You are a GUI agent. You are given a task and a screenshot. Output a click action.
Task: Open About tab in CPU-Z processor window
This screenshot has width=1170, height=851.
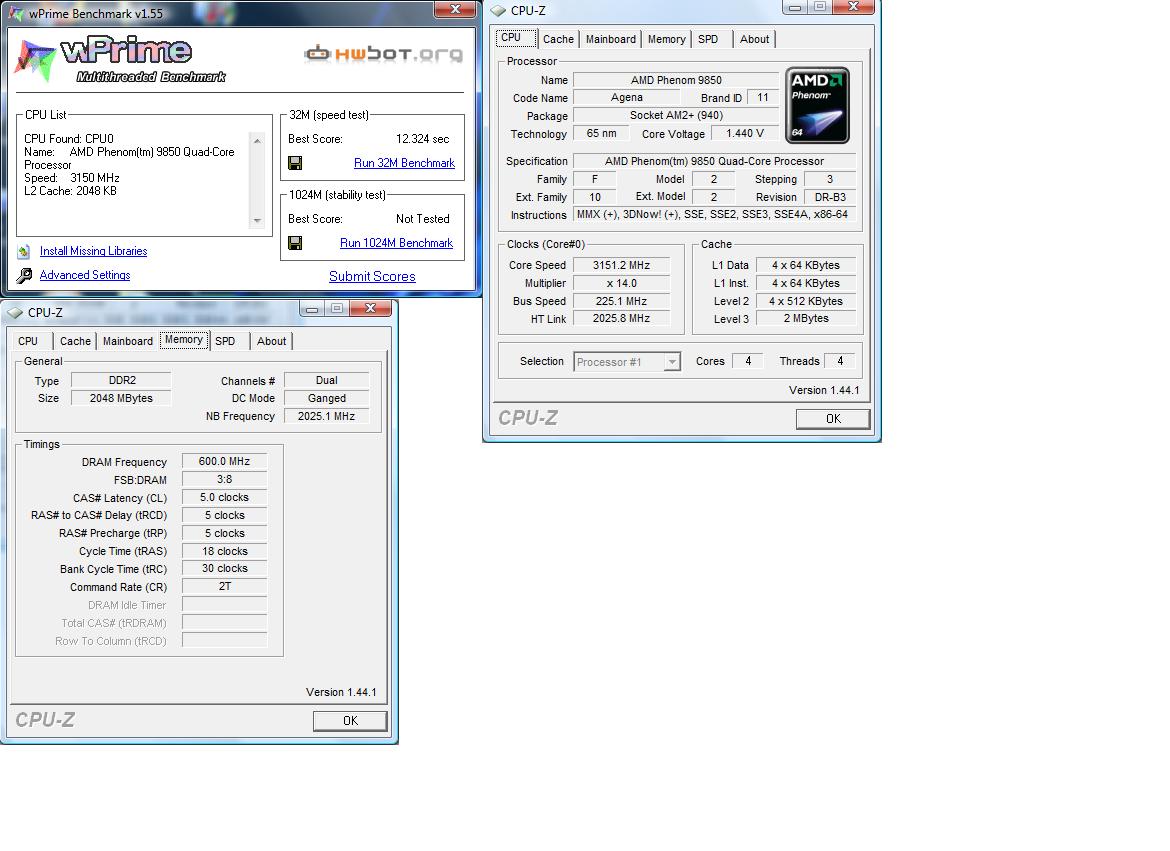(x=754, y=39)
